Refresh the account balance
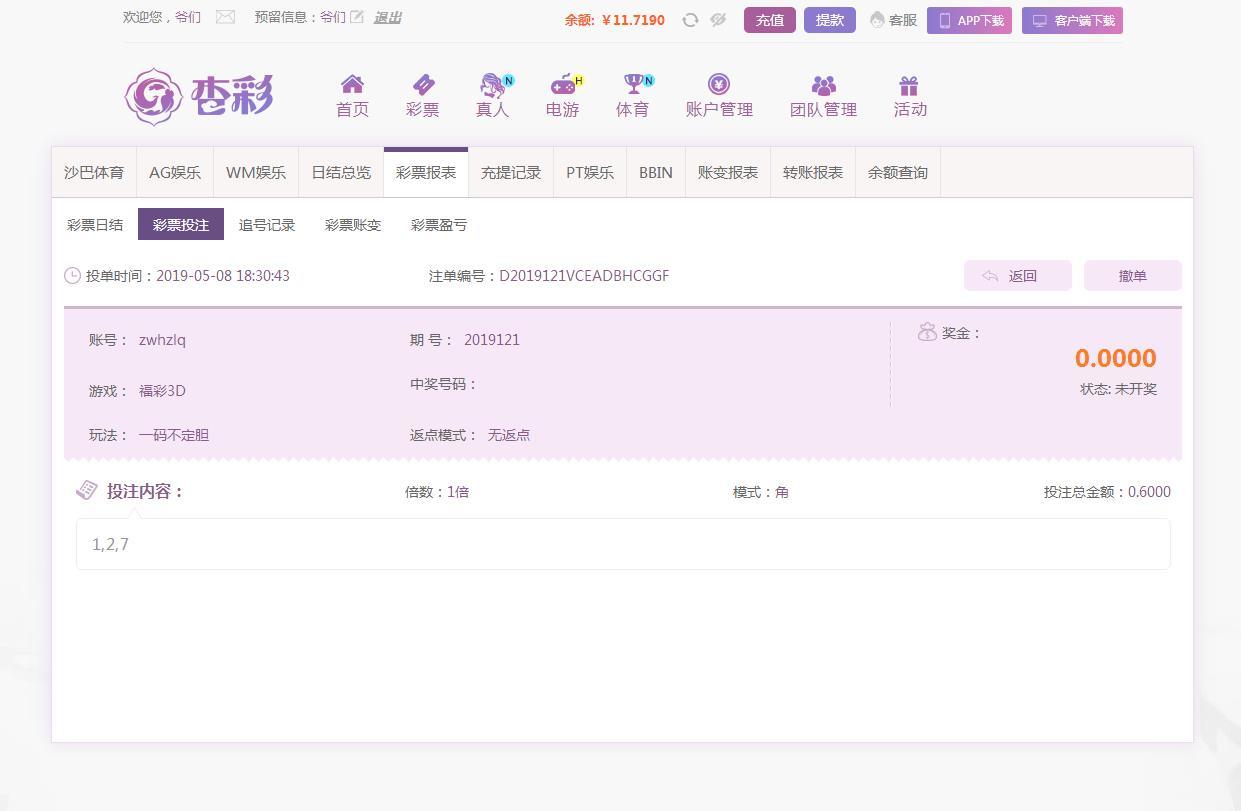This screenshot has height=811, width=1241. [690, 20]
